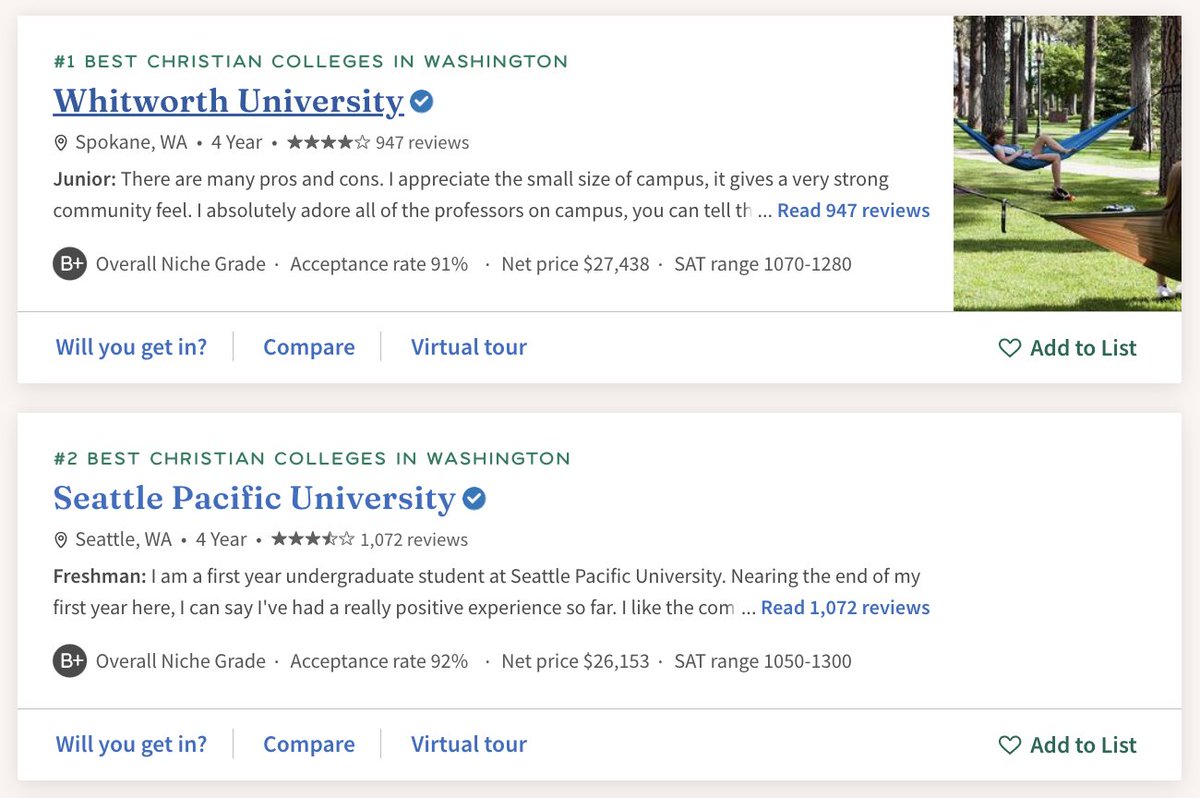Click Whitworth Overall Niche Grade label
Image resolution: width=1200 pixels, height=798 pixels.
click(181, 264)
